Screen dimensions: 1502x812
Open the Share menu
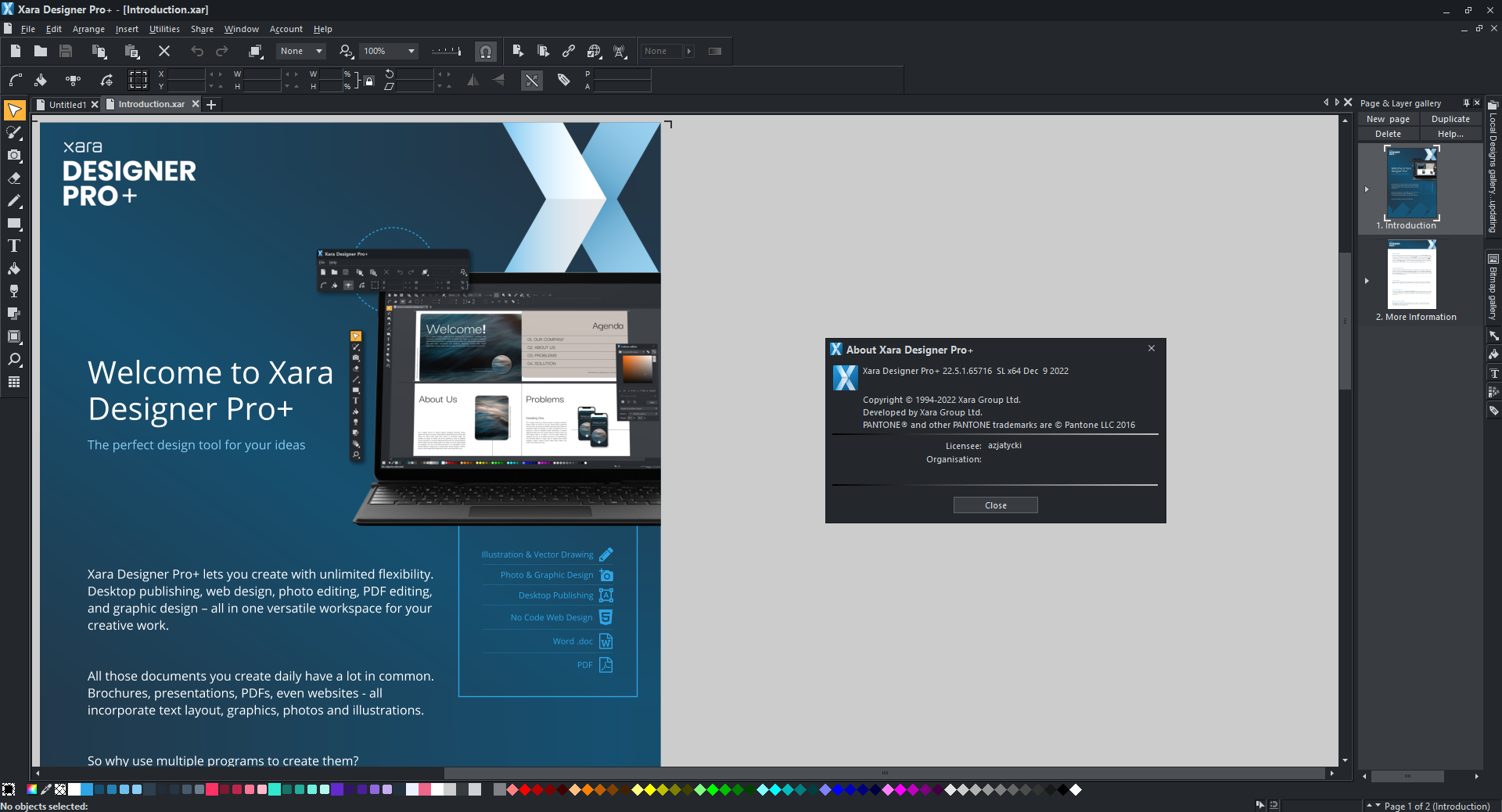coord(202,29)
